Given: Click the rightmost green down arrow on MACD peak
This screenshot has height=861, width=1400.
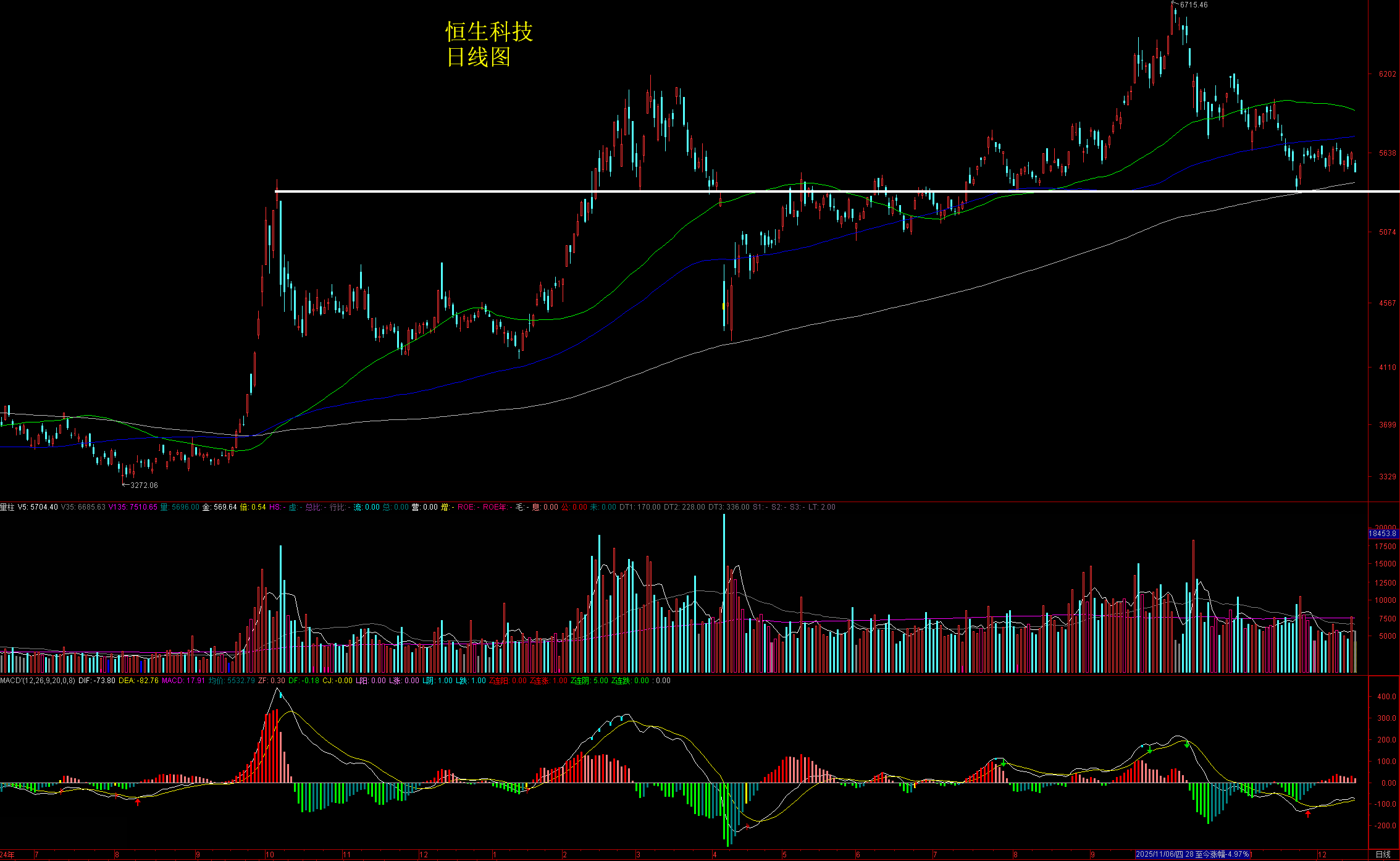Looking at the screenshot, I should [x=1186, y=745].
